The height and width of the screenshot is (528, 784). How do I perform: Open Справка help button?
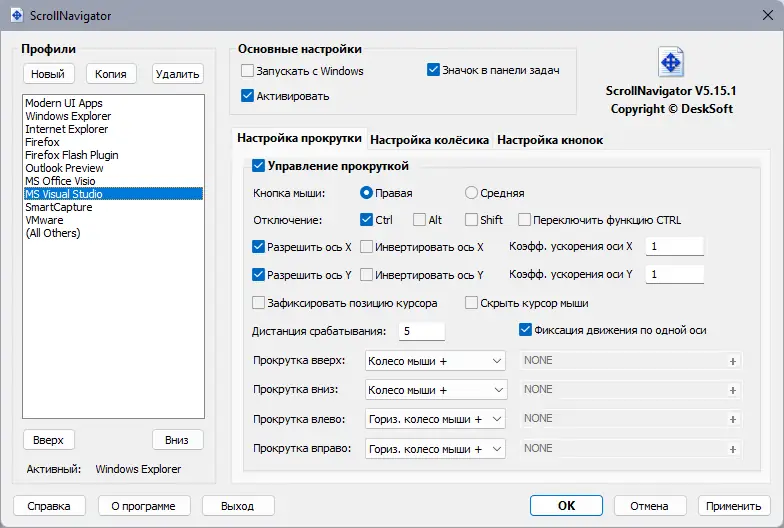click(49, 506)
